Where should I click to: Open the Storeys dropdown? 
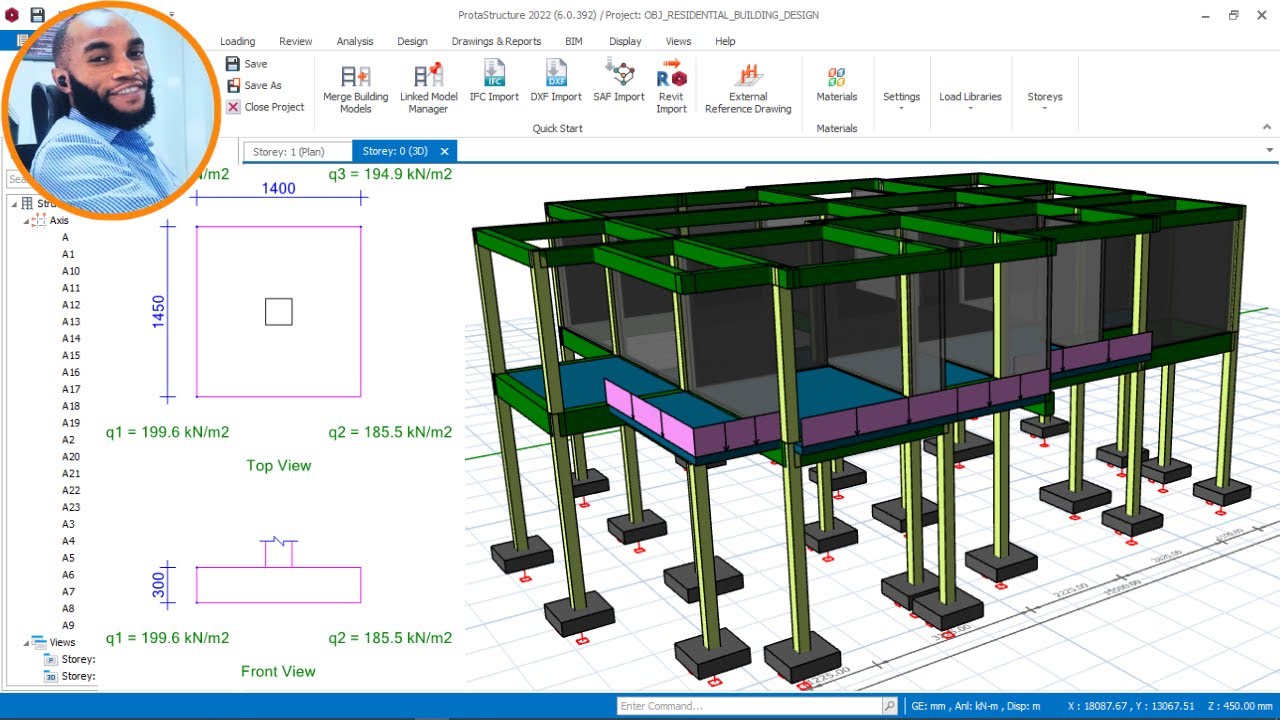1045,99
